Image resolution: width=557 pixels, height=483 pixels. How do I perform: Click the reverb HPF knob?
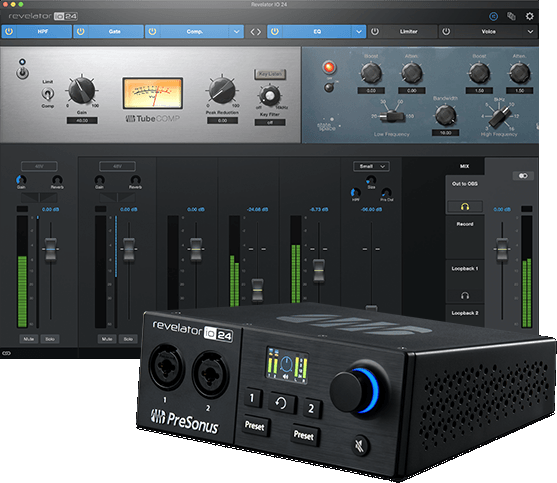click(355, 192)
